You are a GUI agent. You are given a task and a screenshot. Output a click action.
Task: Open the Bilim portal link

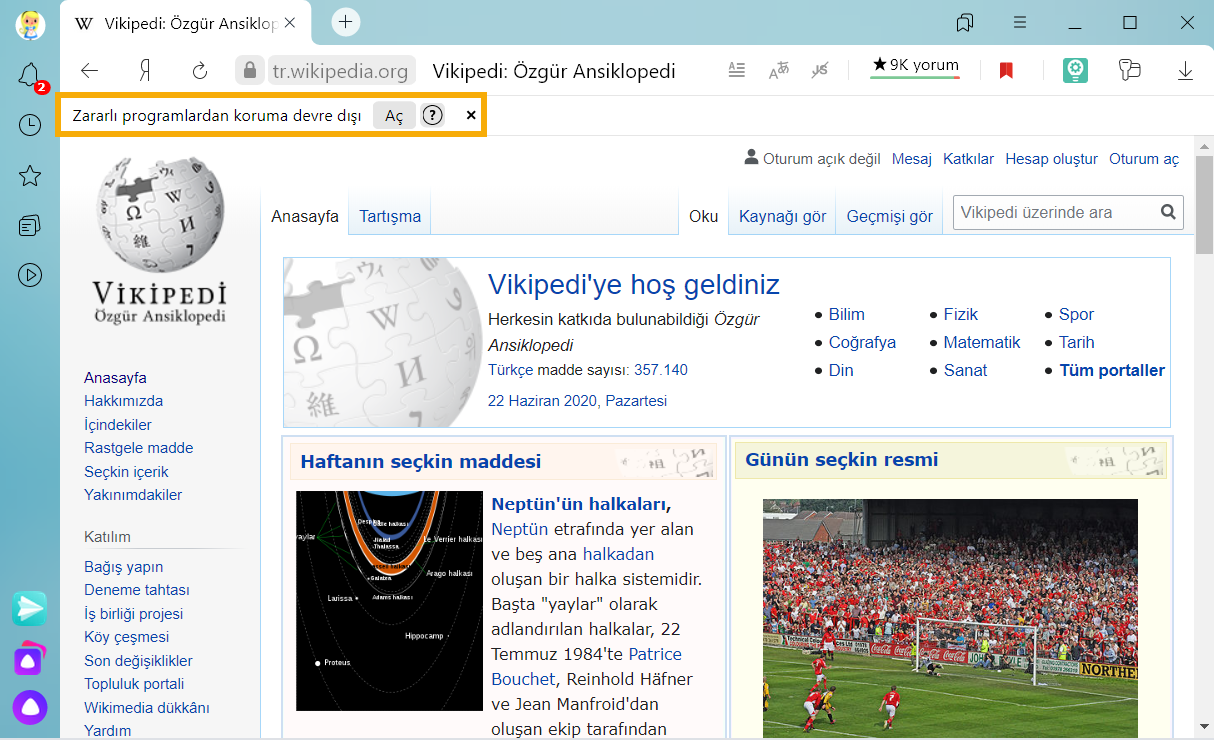point(846,314)
